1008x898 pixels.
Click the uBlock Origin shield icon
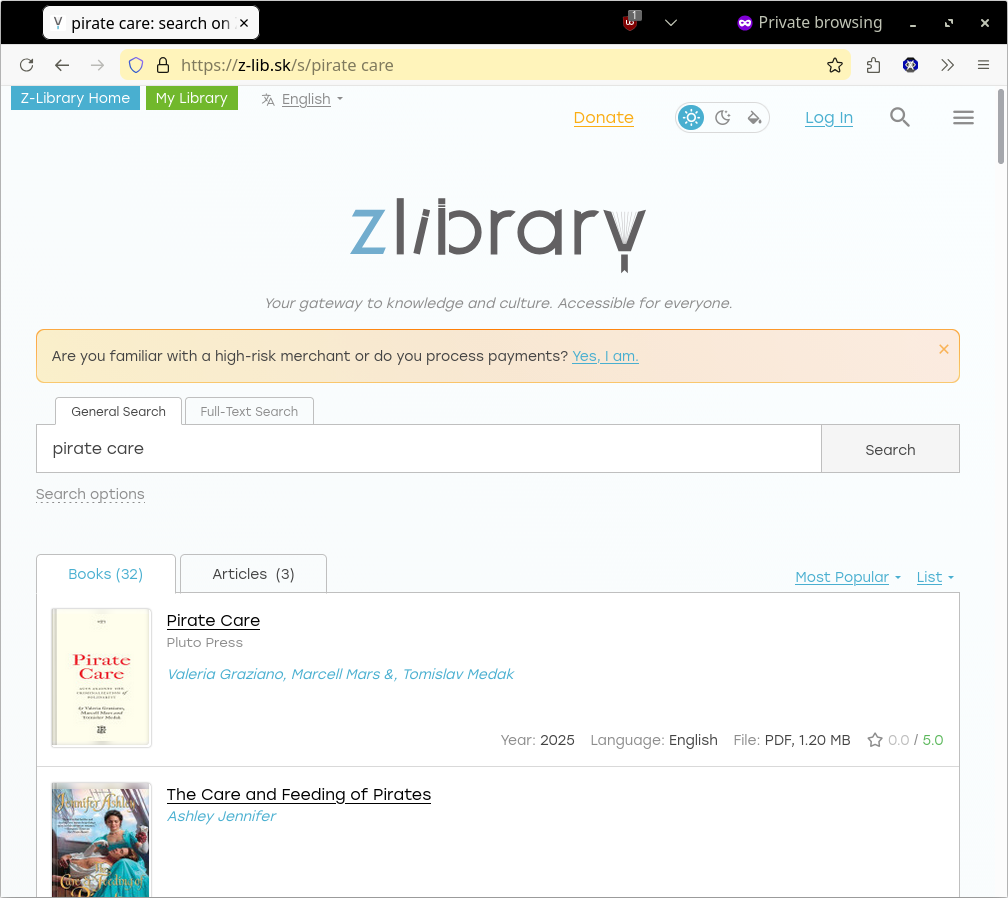631,22
